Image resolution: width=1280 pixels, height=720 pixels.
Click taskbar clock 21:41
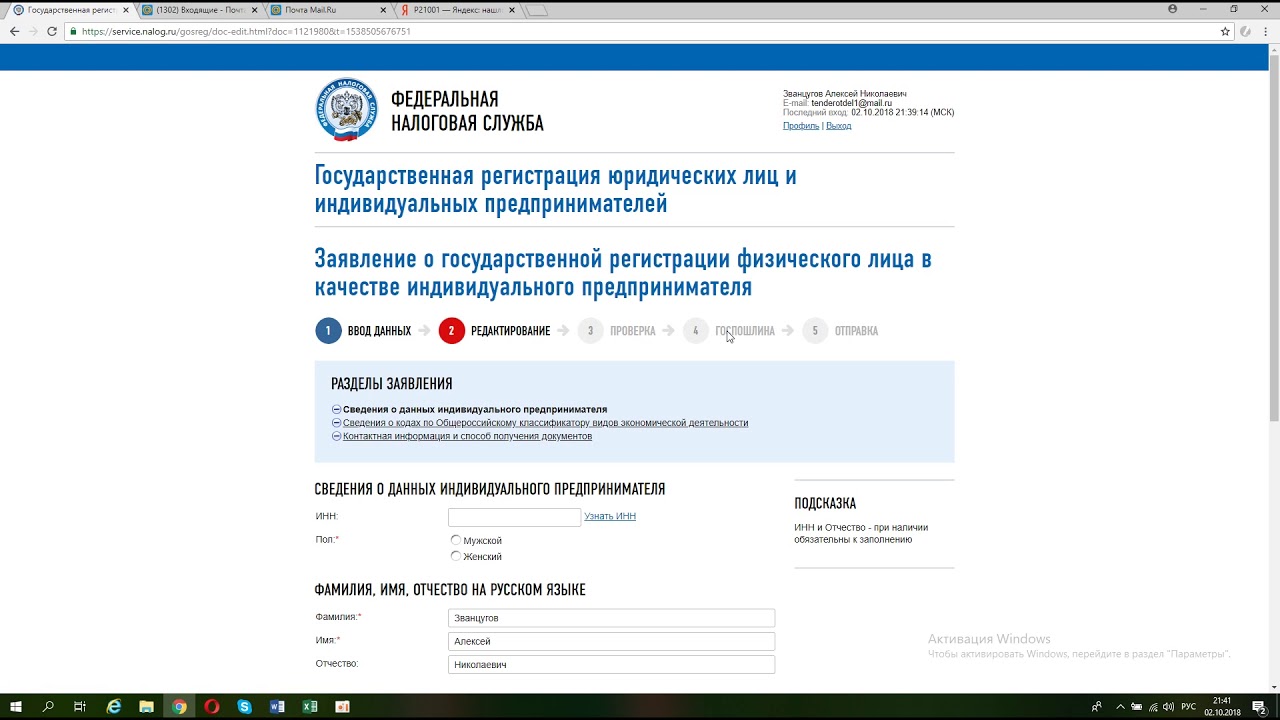[x=1222, y=707]
